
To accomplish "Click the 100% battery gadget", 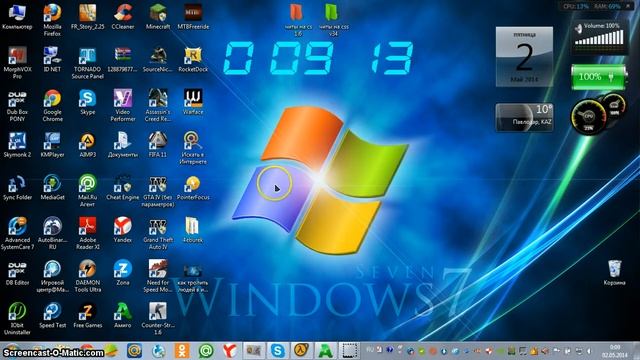I will tap(598, 77).
